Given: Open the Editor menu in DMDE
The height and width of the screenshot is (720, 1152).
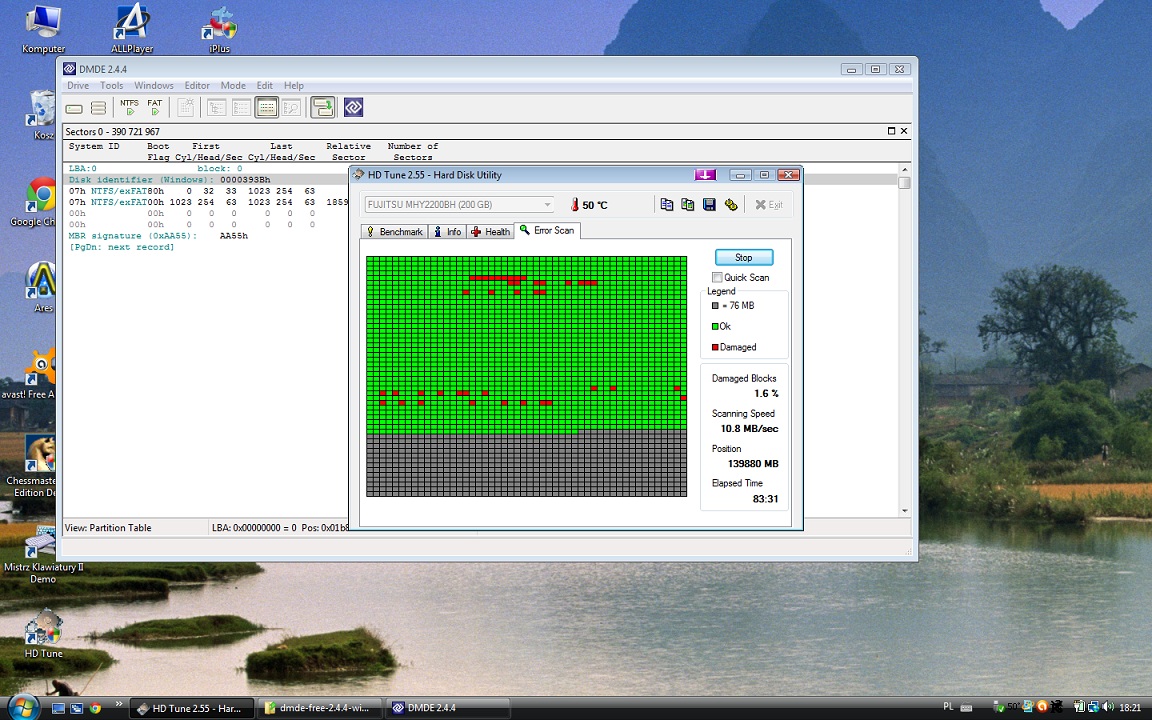Looking at the screenshot, I should (197, 85).
